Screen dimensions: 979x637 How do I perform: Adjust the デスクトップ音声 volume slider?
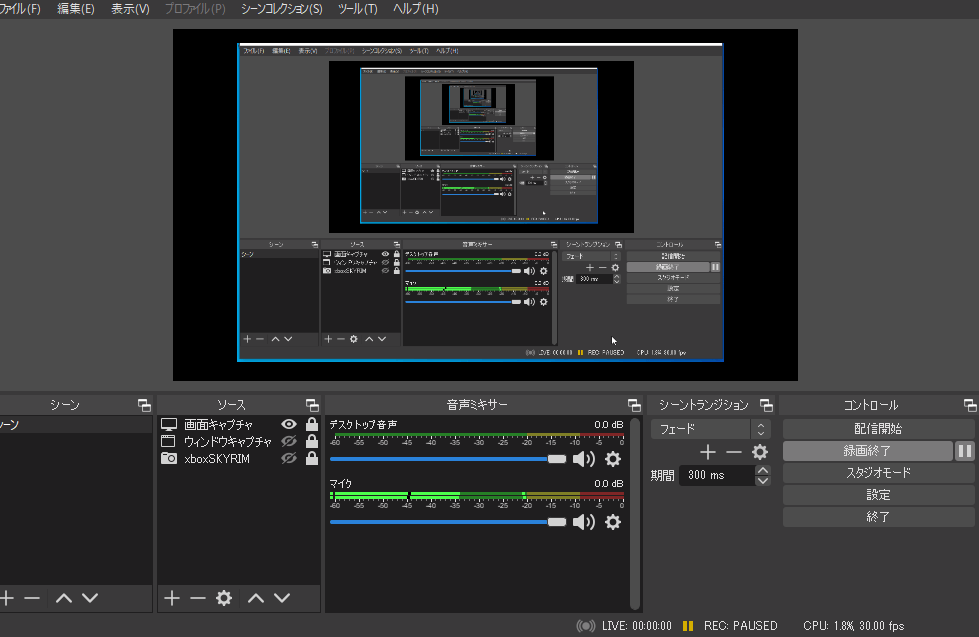[x=555, y=459]
